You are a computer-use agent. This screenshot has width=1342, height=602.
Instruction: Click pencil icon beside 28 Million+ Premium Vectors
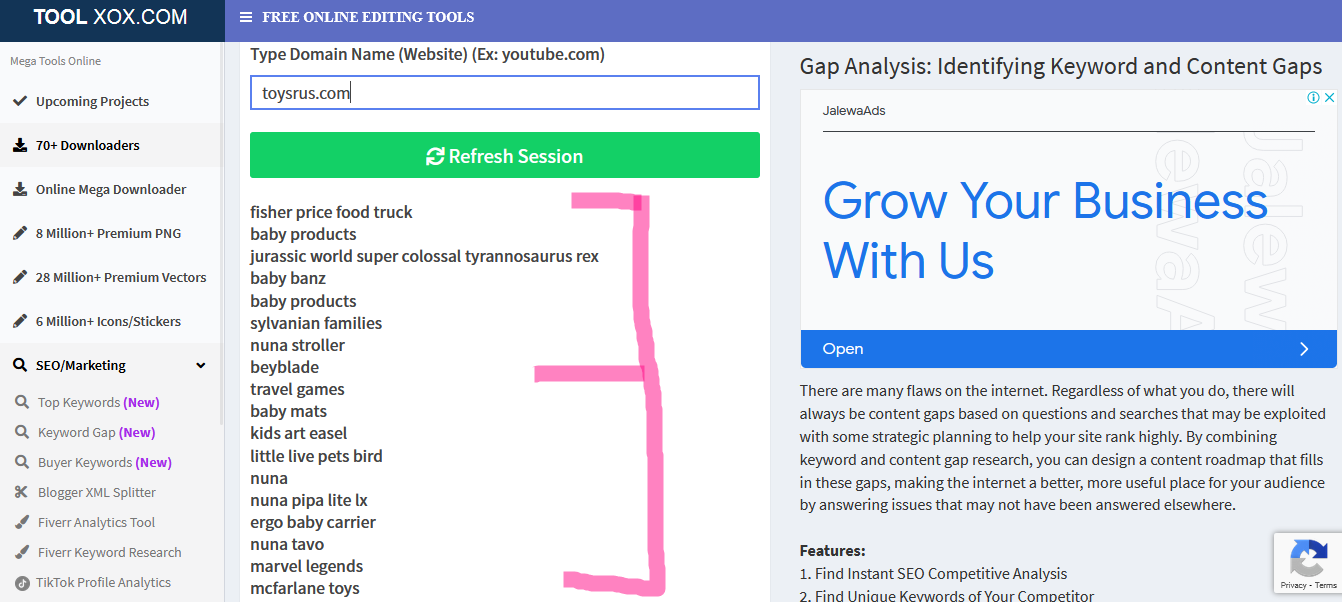point(19,277)
